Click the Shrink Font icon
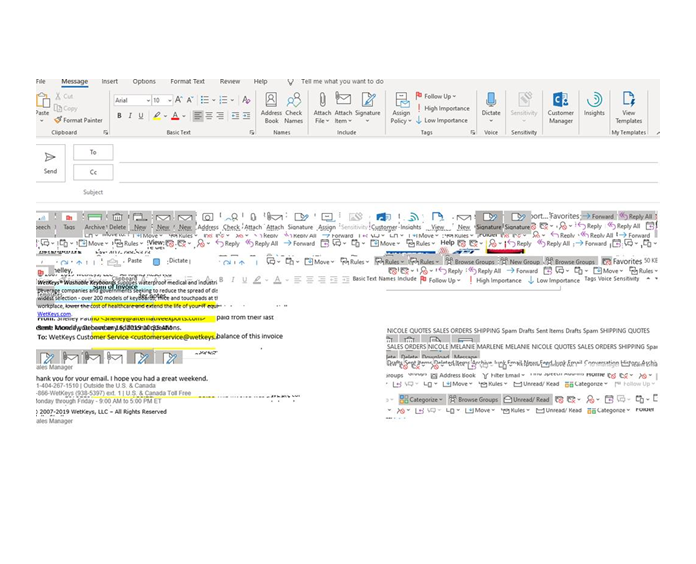This screenshot has width=696, height=564. coord(190,100)
